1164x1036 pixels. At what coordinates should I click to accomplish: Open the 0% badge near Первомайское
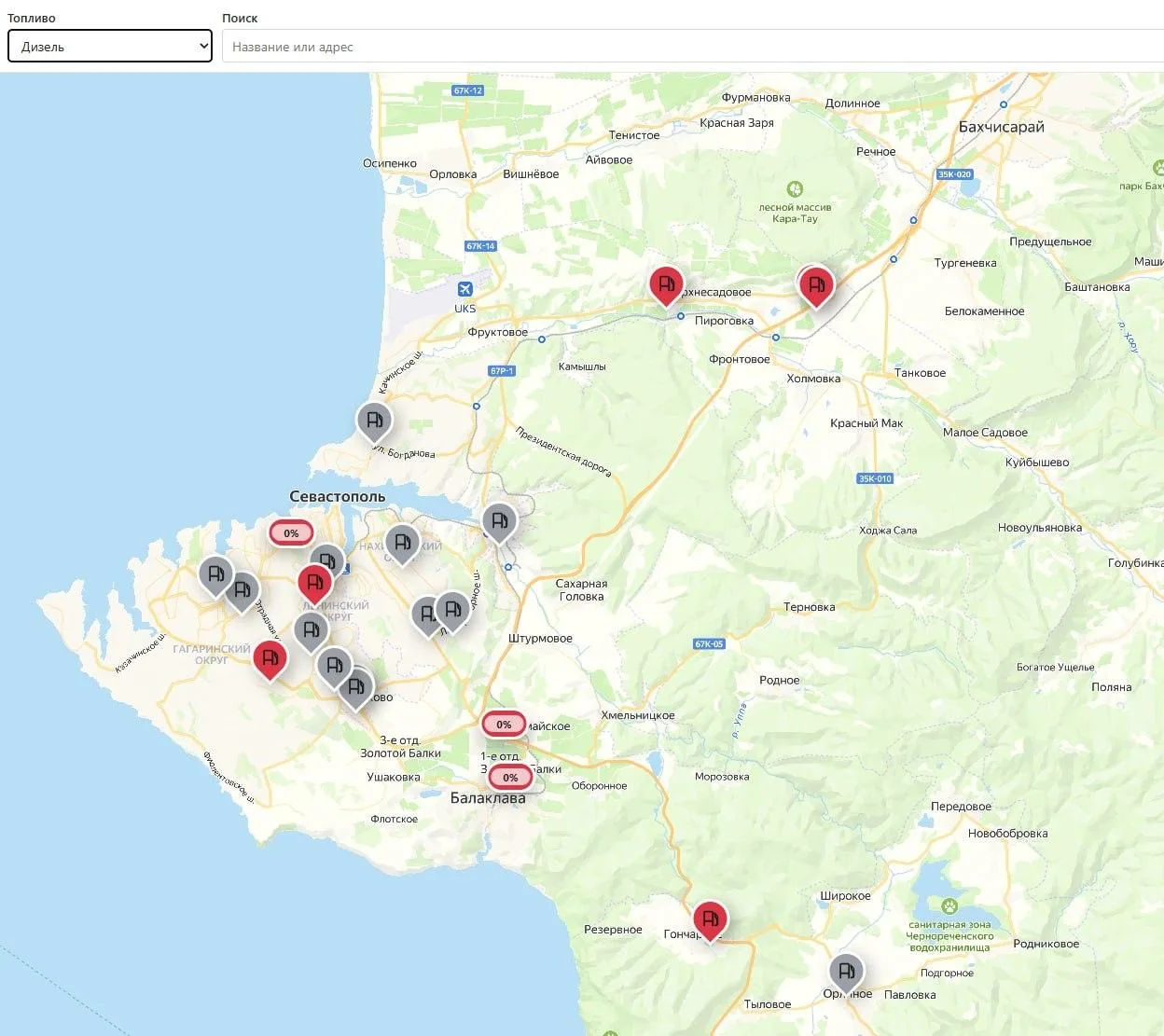point(504,725)
